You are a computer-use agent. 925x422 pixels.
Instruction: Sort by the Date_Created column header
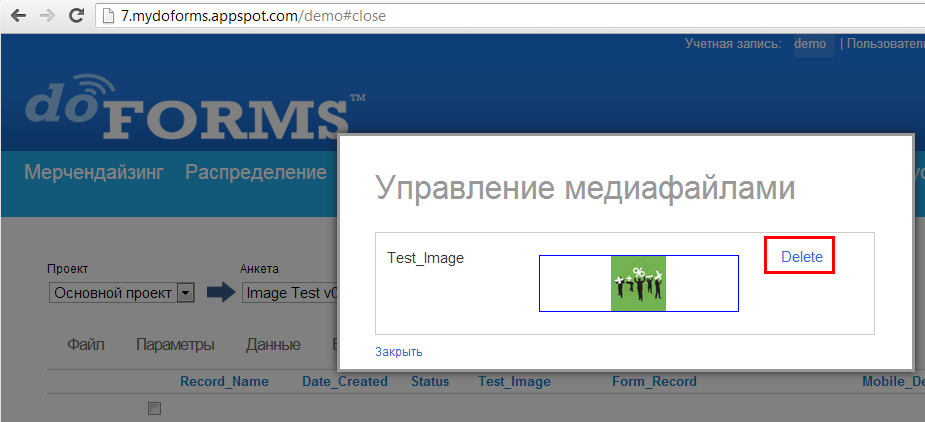point(344,381)
